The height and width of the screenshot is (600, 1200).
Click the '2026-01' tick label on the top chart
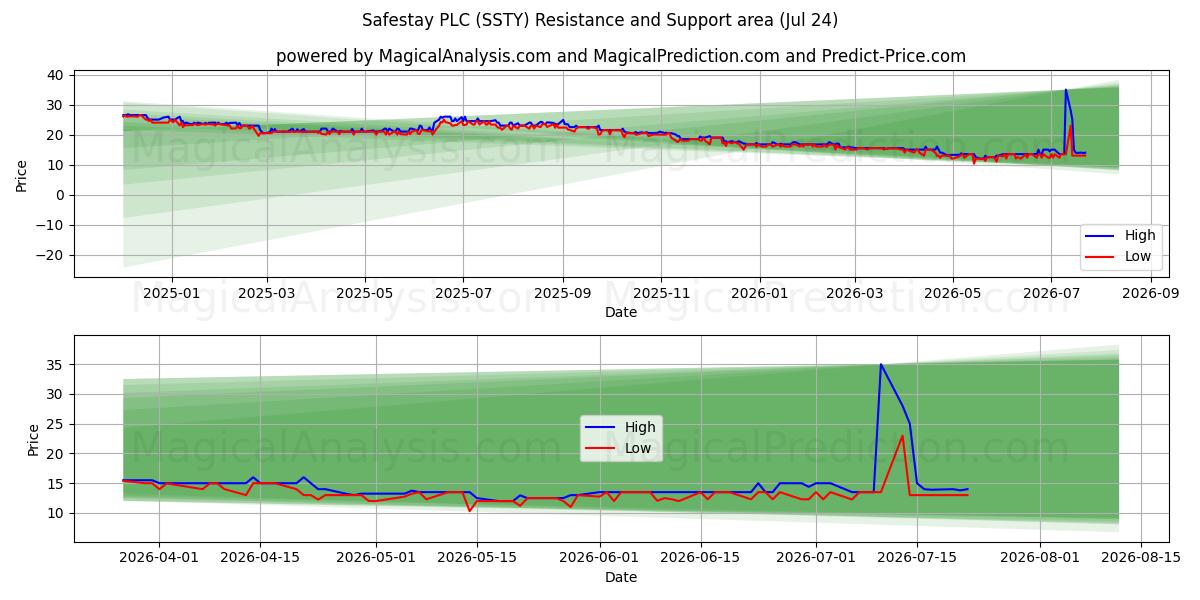click(759, 293)
